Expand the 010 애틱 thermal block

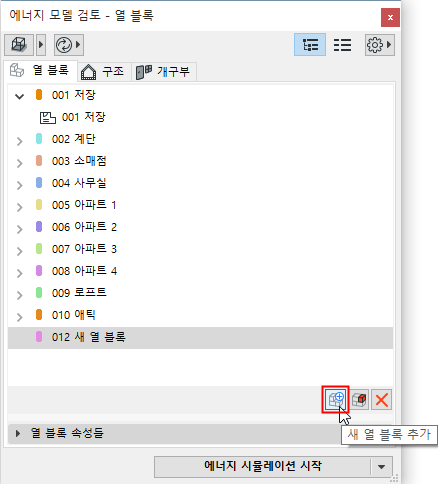click(19, 317)
